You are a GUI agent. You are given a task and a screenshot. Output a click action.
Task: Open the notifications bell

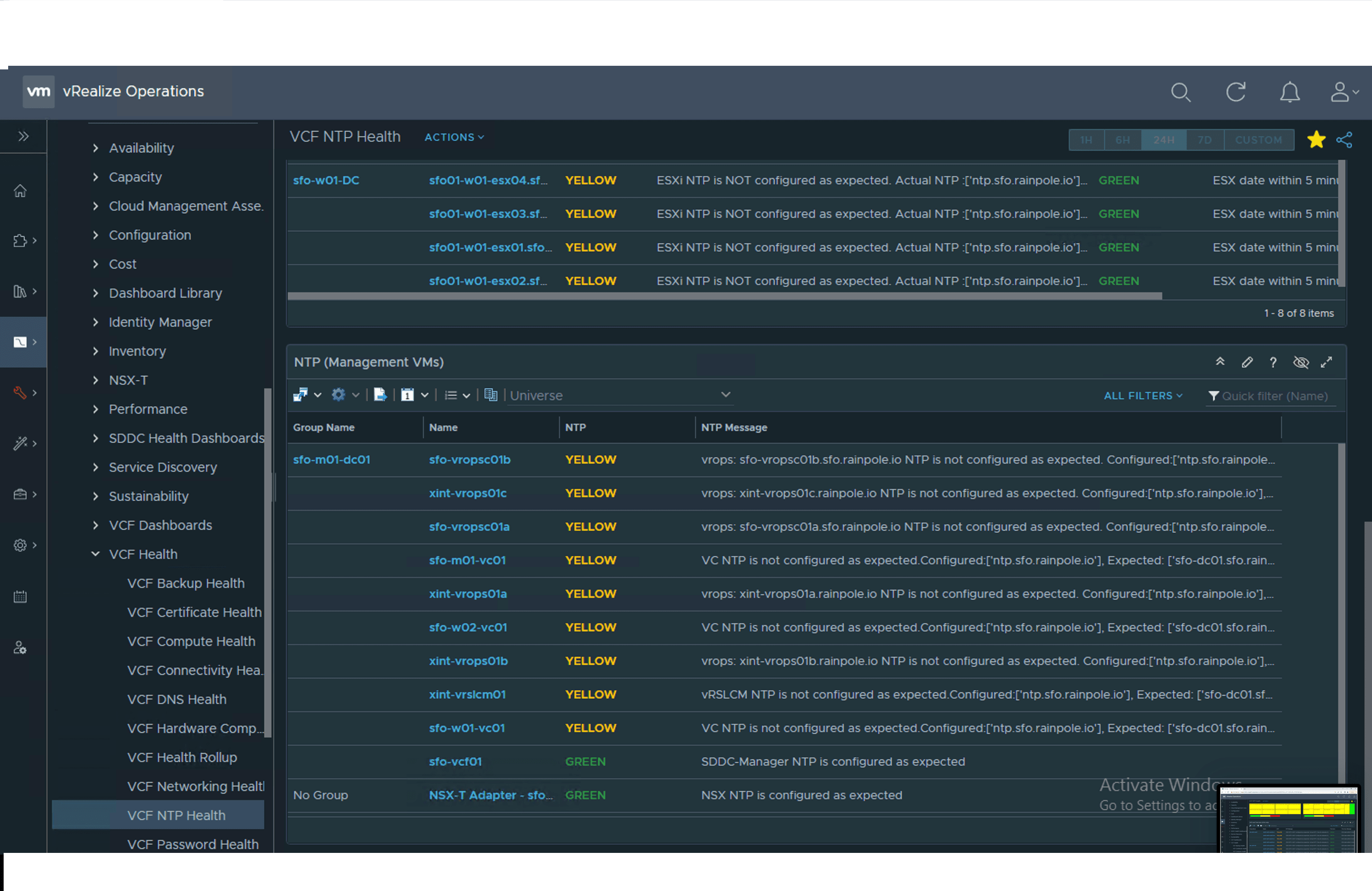pos(1289,92)
